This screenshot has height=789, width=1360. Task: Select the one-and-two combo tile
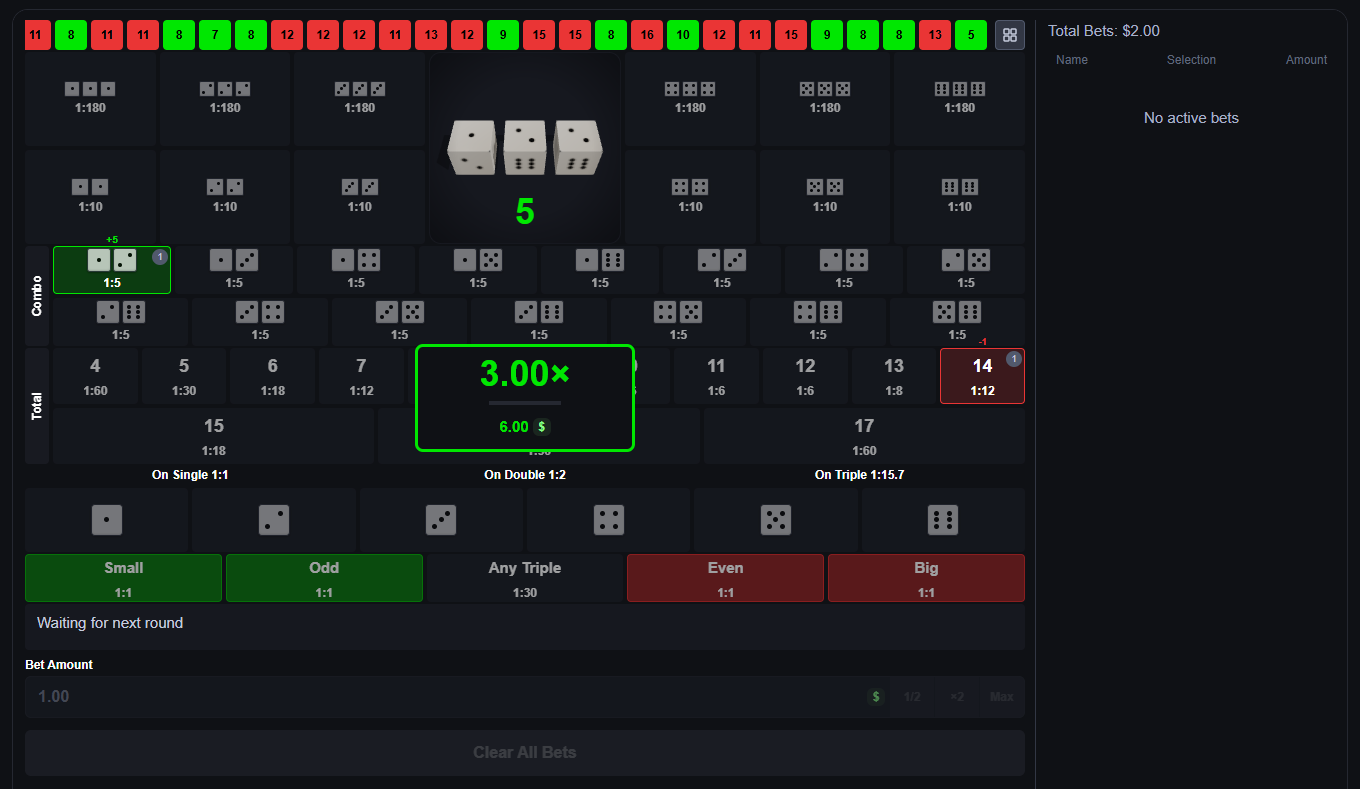pyautogui.click(x=112, y=270)
